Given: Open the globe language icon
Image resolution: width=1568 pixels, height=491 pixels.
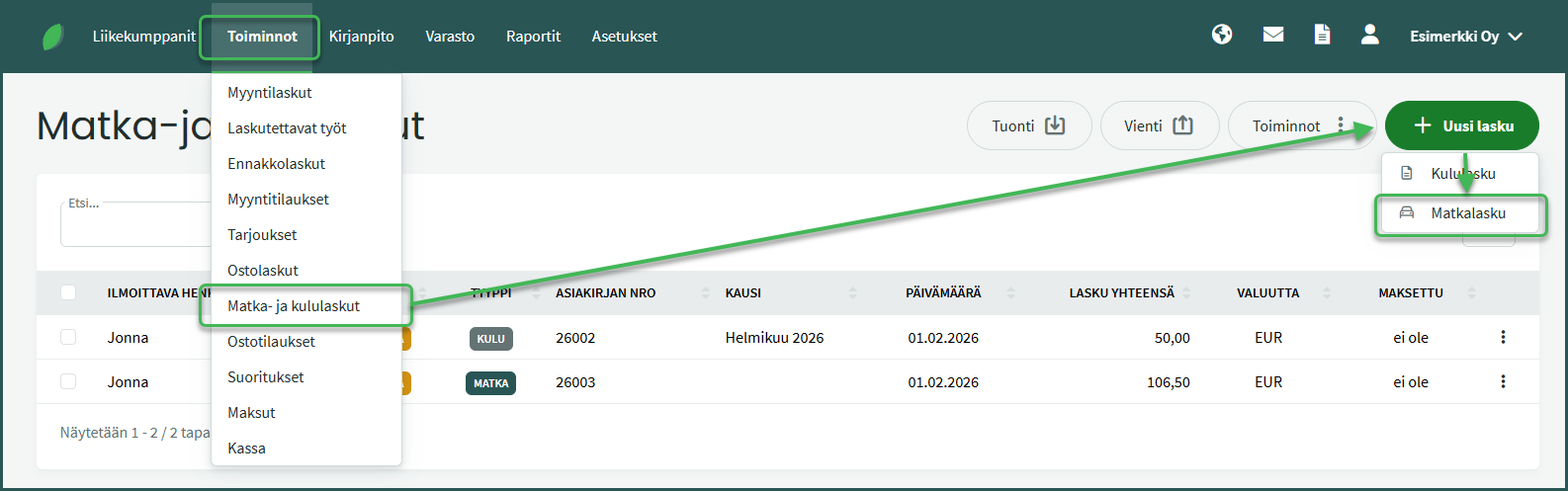Looking at the screenshot, I should tap(1222, 36).
